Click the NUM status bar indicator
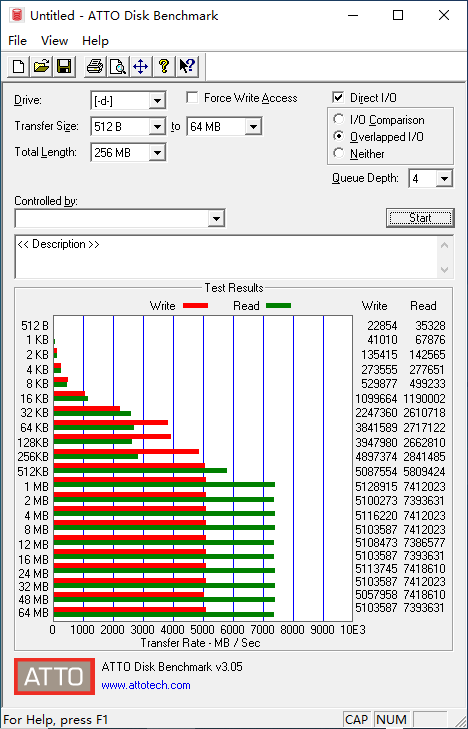 (x=391, y=720)
